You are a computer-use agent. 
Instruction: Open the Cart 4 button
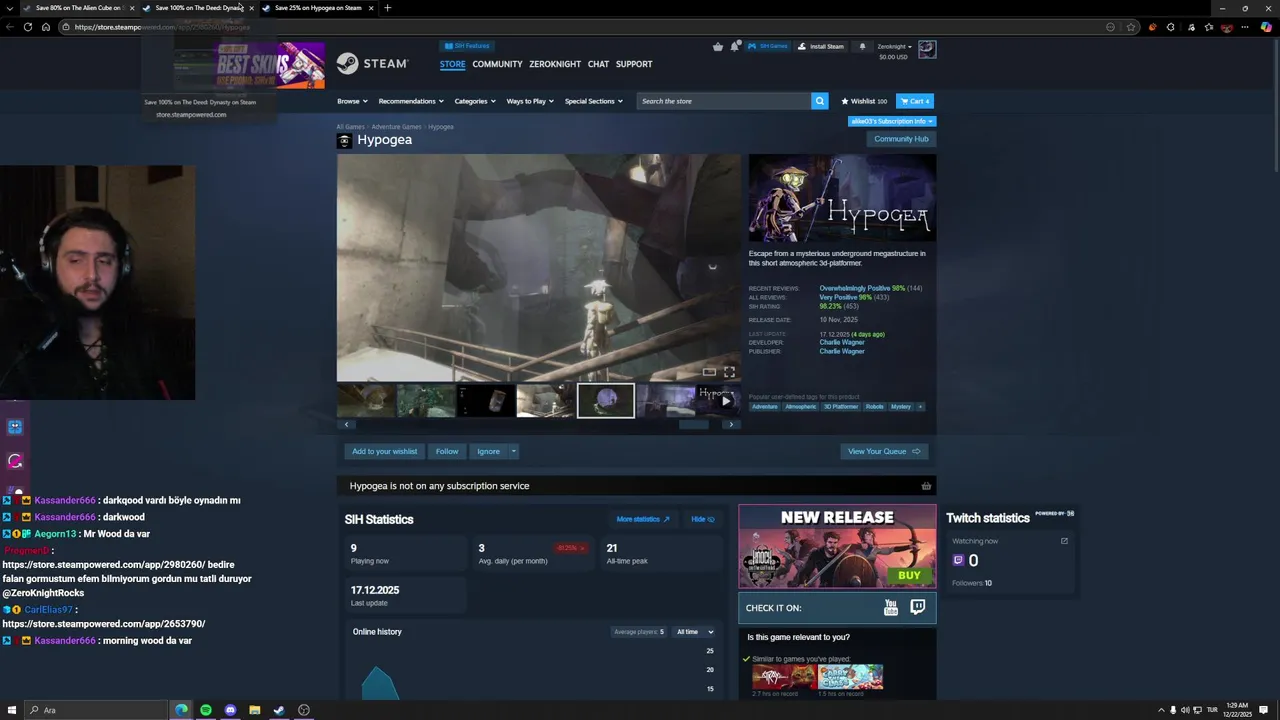tap(915, 101)
